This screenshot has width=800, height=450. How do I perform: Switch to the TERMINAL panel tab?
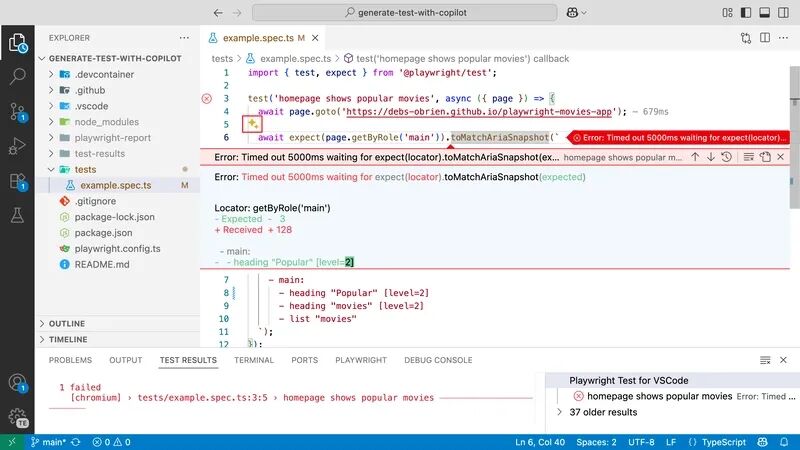[x=254, y=360]
